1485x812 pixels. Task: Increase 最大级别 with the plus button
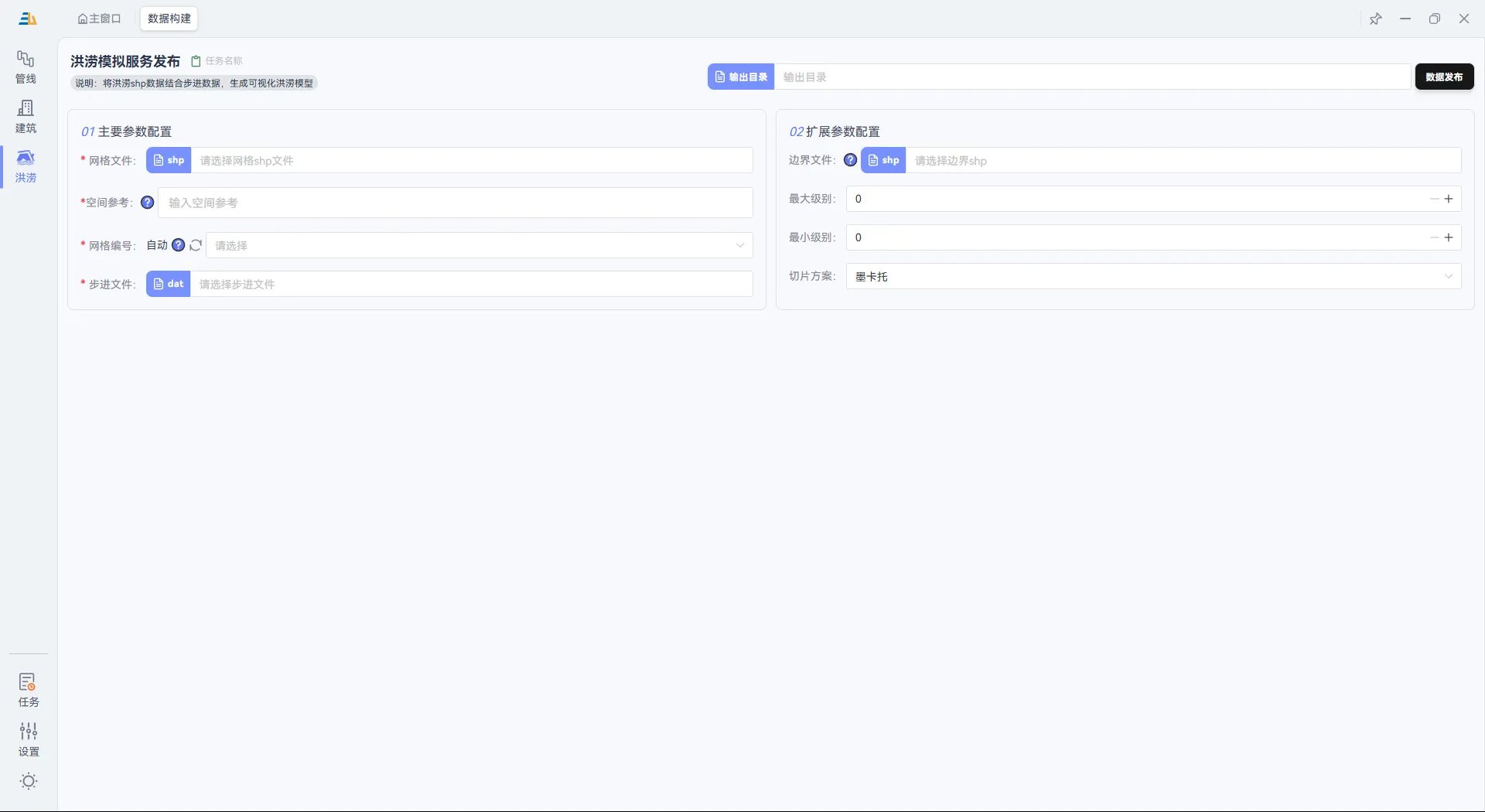point(1449,199)
